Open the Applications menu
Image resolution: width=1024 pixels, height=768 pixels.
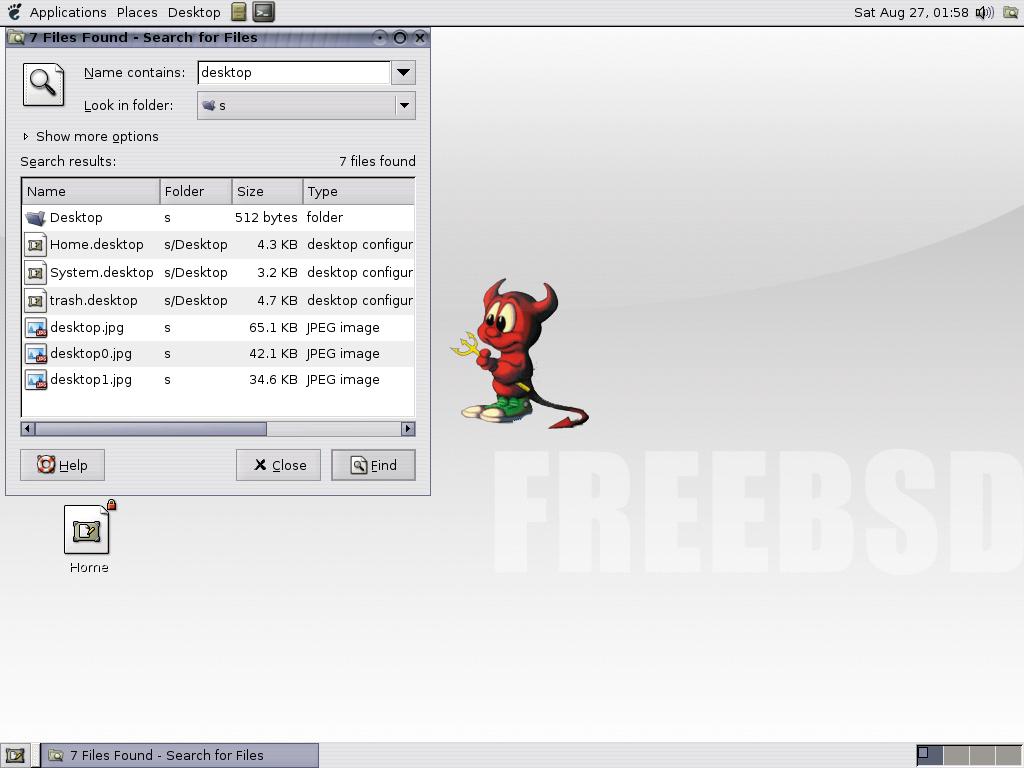tap(68, 12)
